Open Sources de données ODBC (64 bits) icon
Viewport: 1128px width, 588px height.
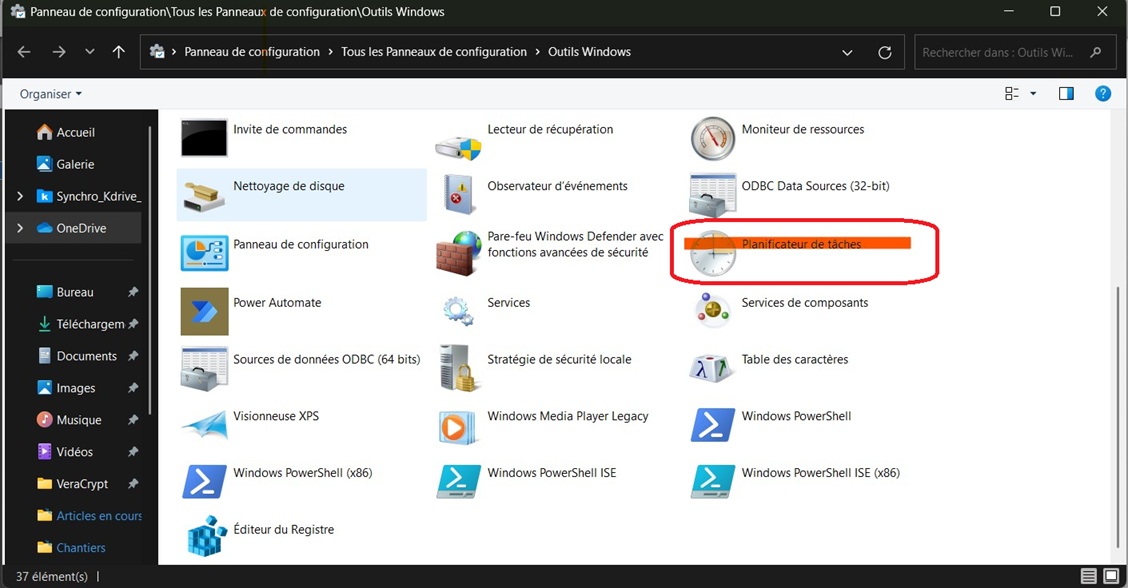204,368
